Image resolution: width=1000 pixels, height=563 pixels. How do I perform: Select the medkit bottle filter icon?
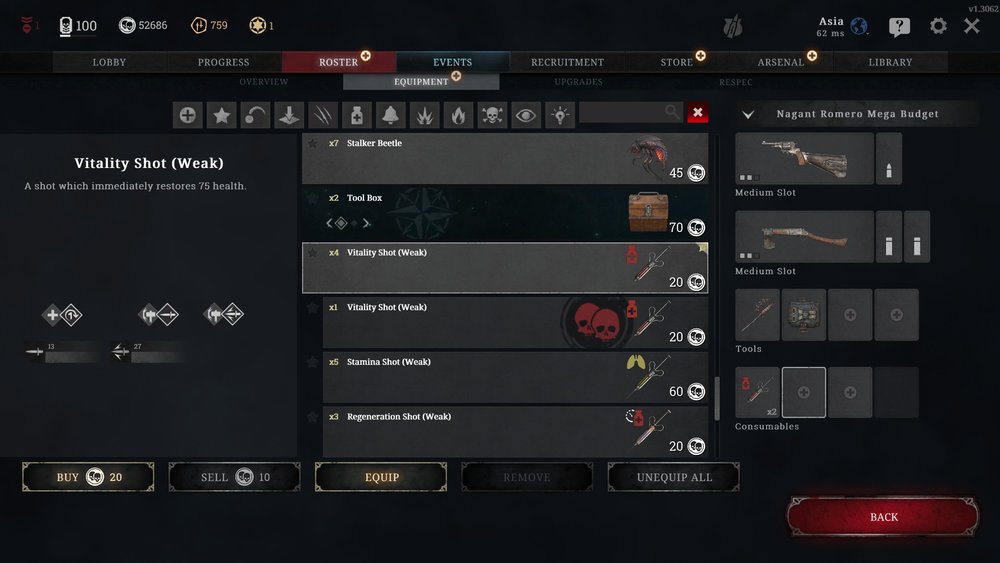pos(357,115)
